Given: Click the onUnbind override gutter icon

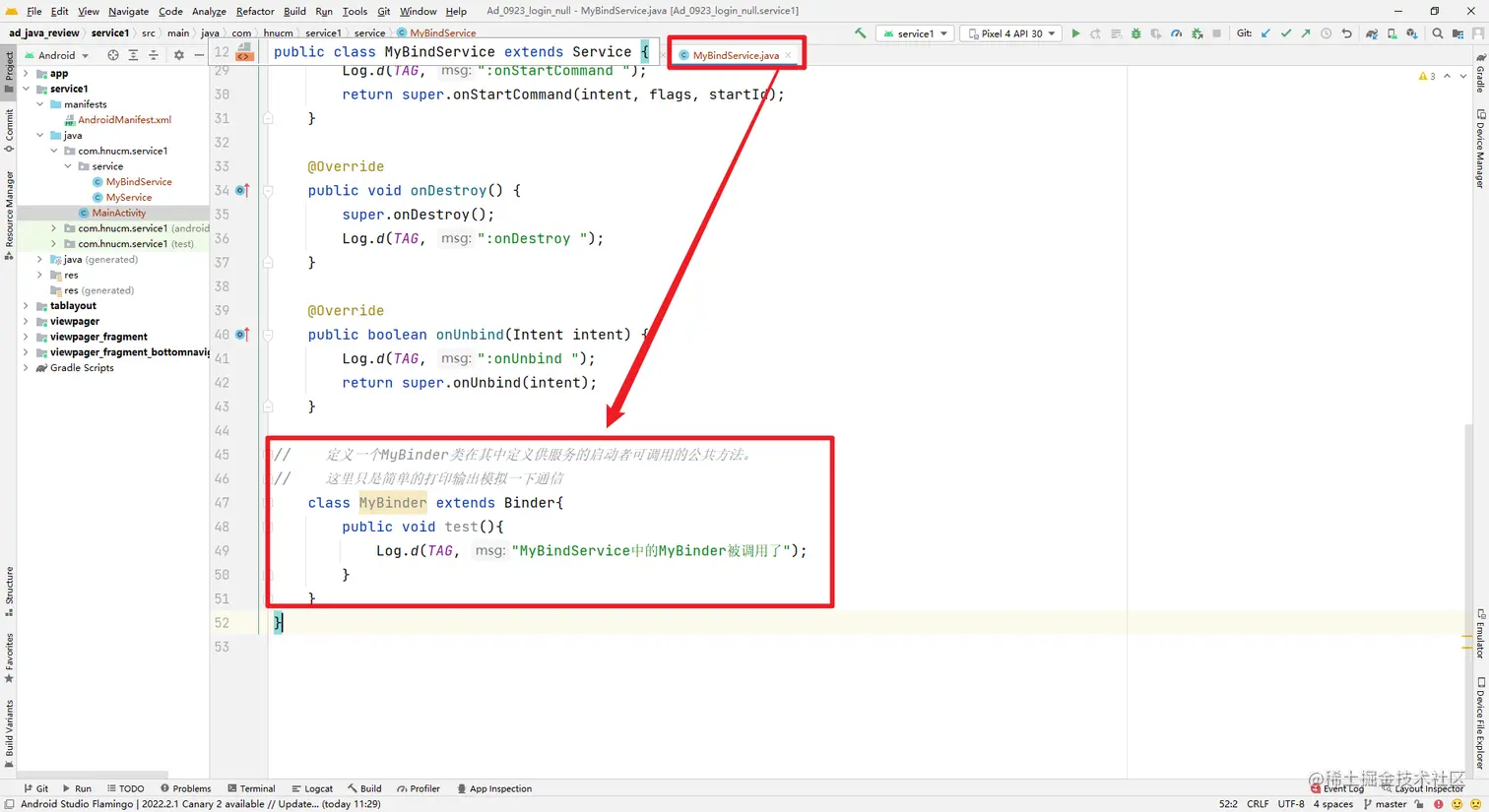Looking at the screenshot, I should pyautogui.click(x=242, y=335).
